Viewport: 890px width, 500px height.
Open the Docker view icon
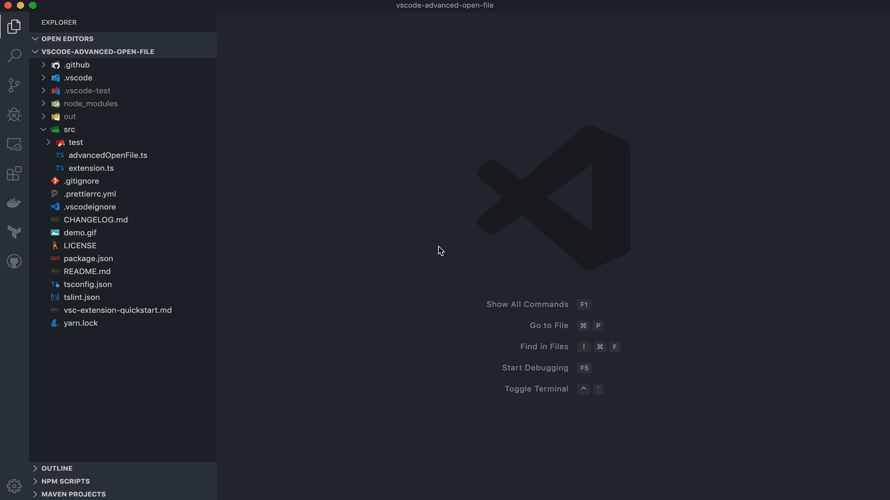(14, 203)
